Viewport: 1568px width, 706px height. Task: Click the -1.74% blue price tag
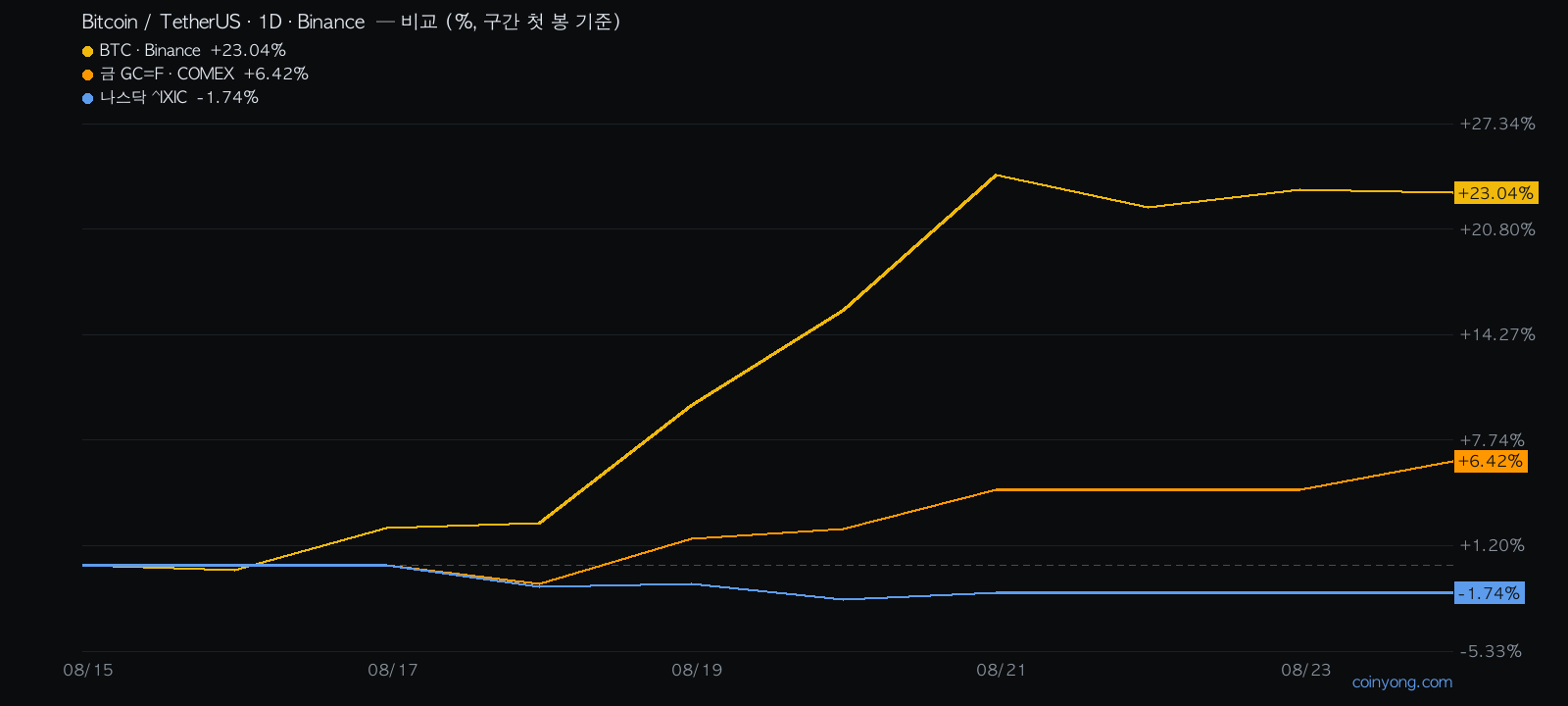pos(1490,593)
